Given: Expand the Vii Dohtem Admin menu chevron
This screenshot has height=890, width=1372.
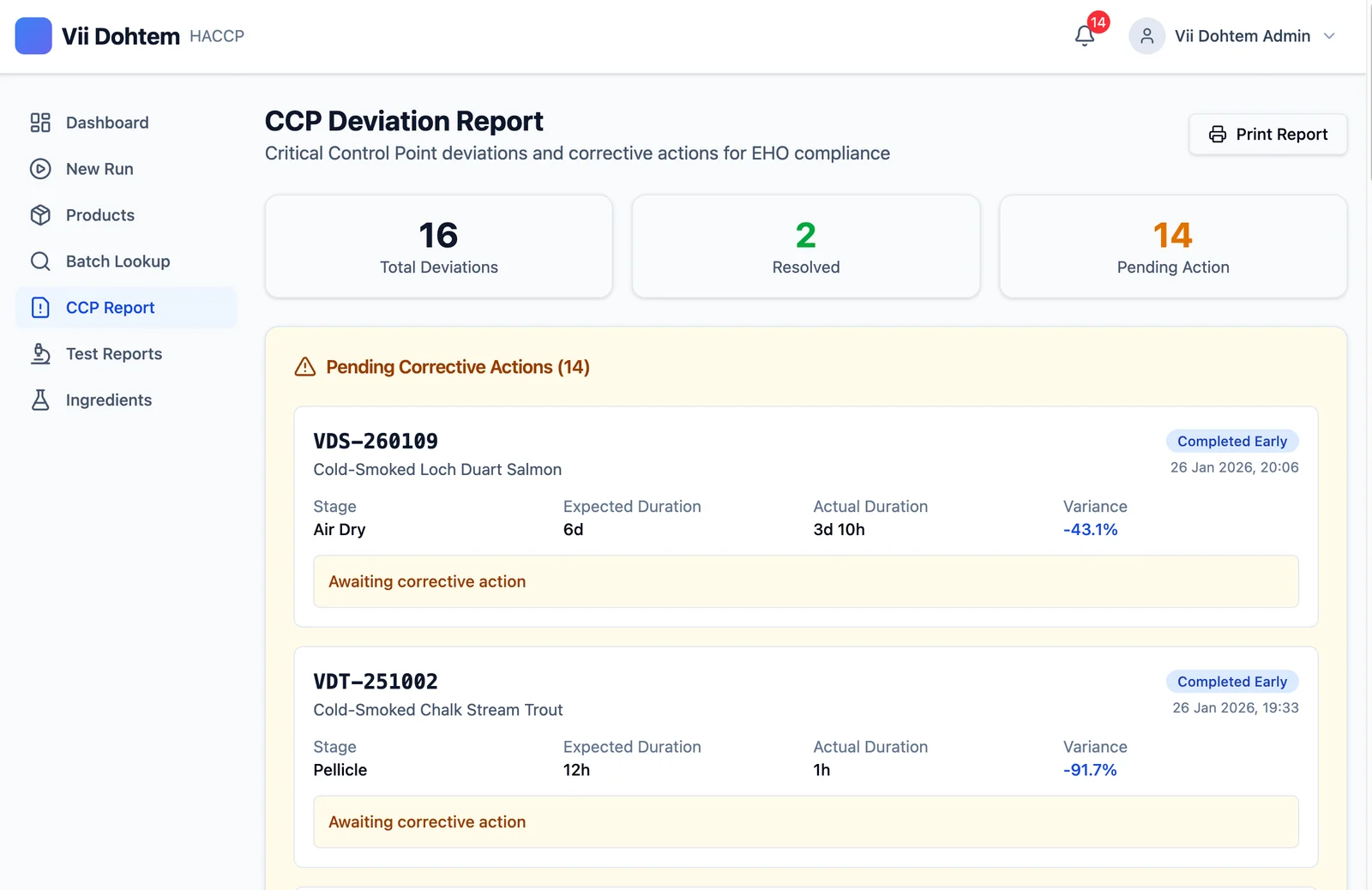Looking at the screenshot, I should (x=1329, y=36).
